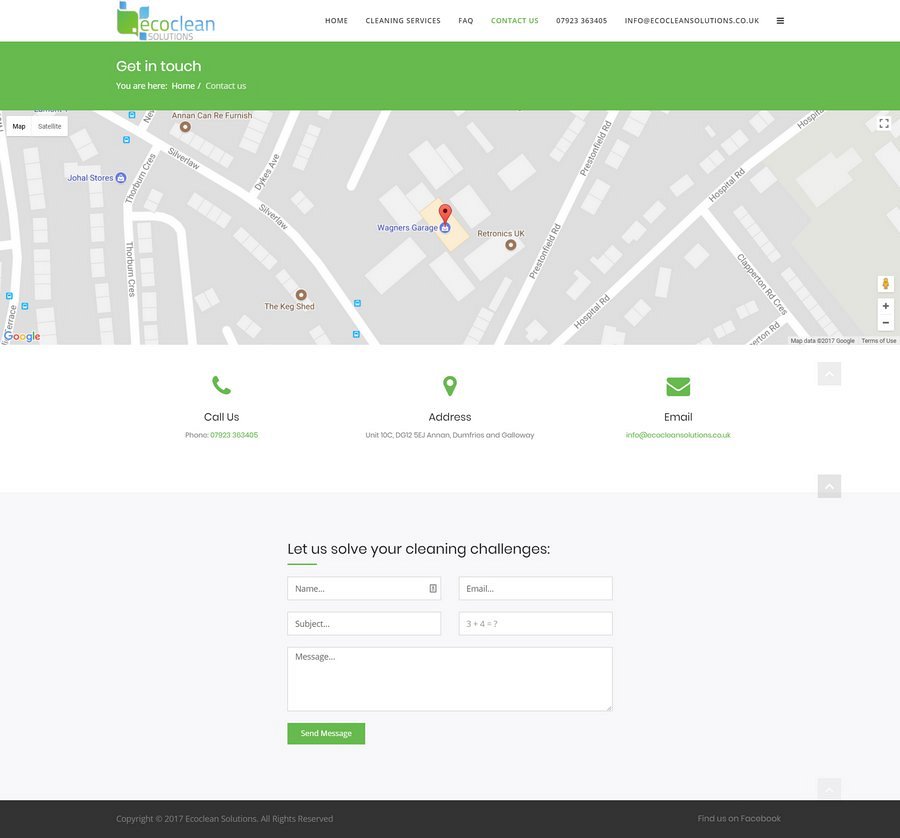Viewport: 900px width, 838px height.
Task: Click the Ecoclean Solutions logo
Action: pyautogui.click(x=166, y=21)
